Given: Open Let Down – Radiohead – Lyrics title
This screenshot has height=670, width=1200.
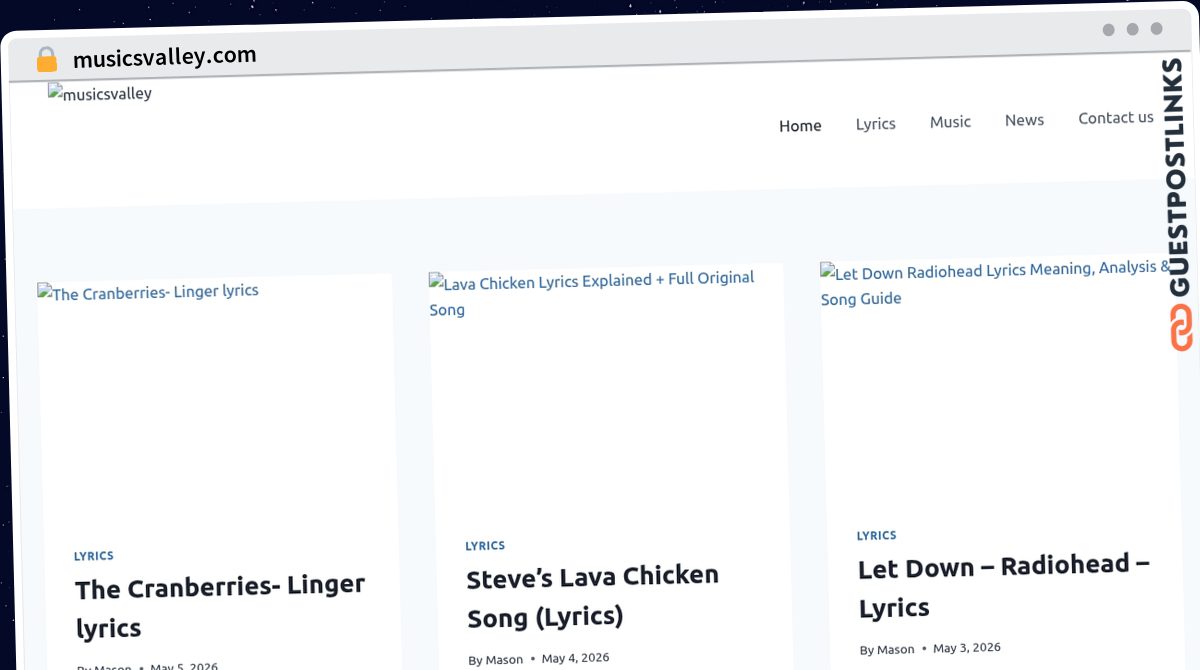Looking at the screenshot, I should pos(1004,587).
